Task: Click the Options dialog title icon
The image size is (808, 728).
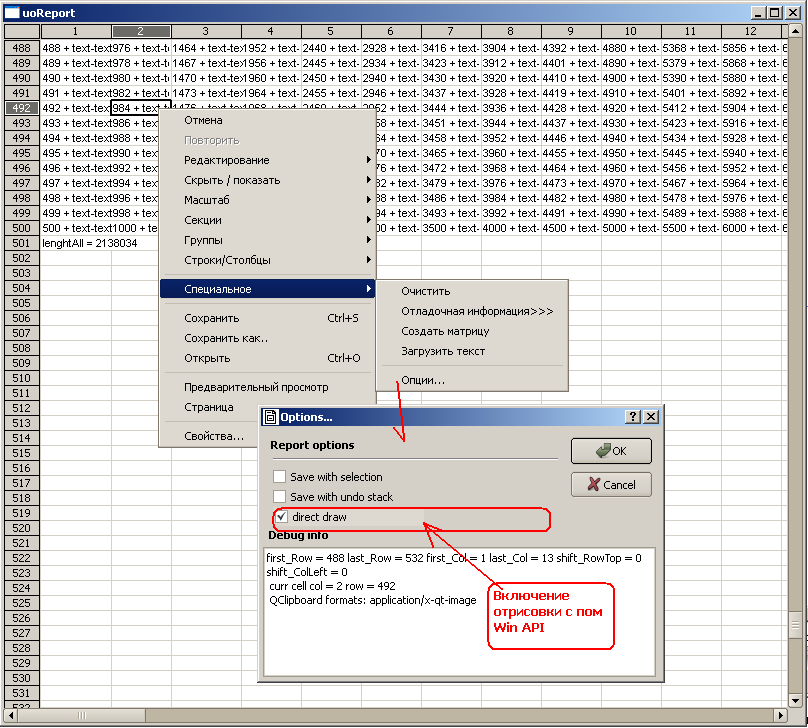Action: (270, 416)
